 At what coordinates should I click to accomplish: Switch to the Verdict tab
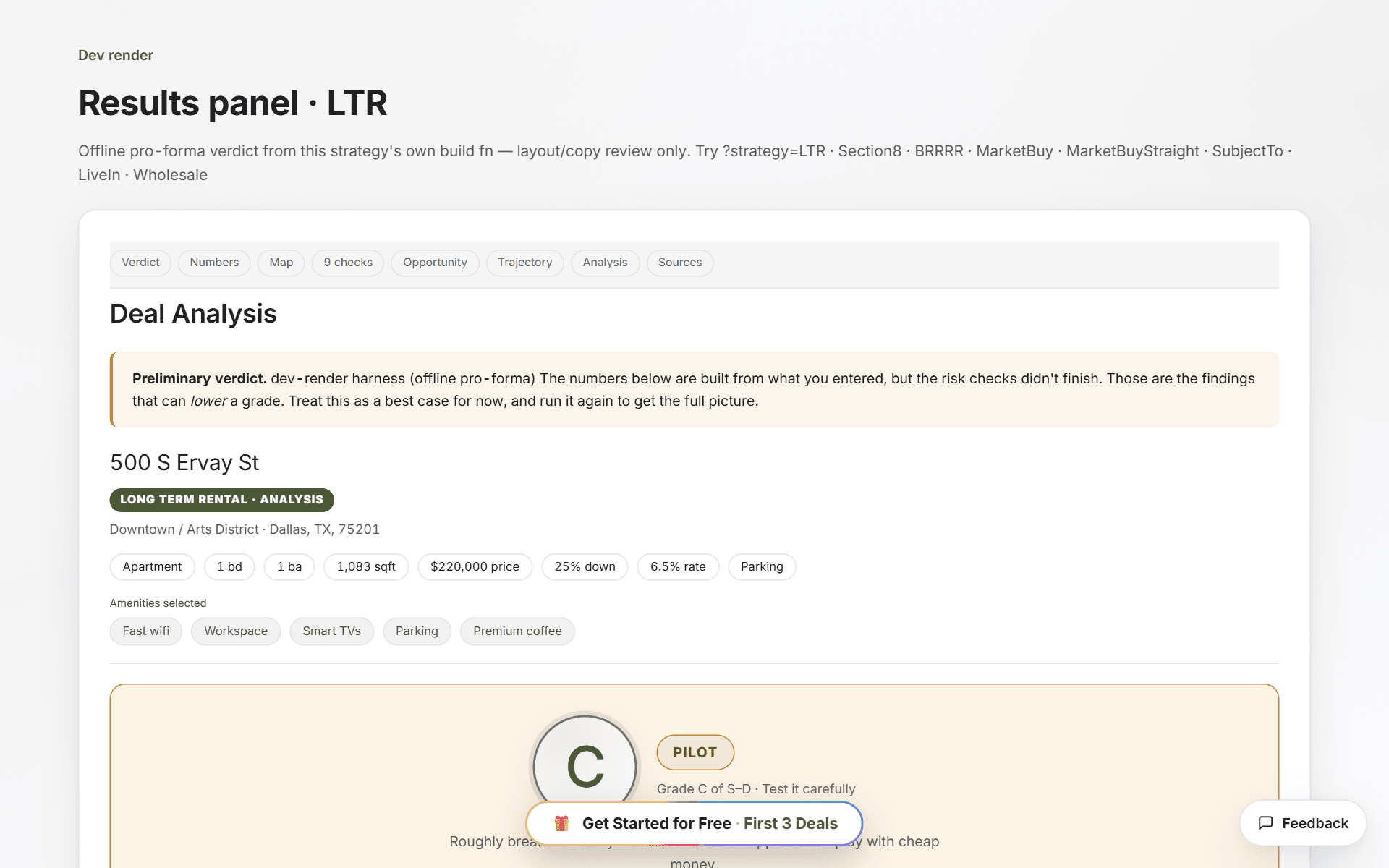[140, 263]
